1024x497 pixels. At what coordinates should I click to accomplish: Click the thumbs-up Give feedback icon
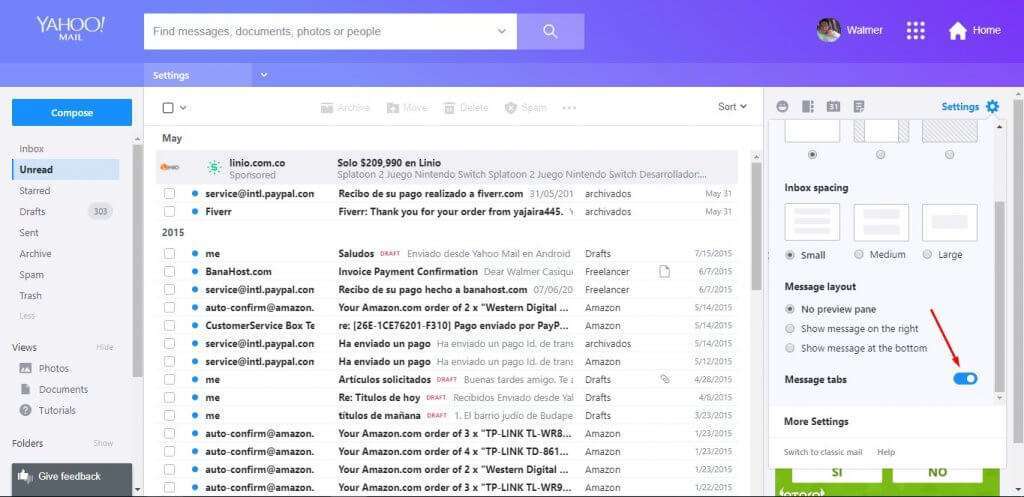click(25, 476)
